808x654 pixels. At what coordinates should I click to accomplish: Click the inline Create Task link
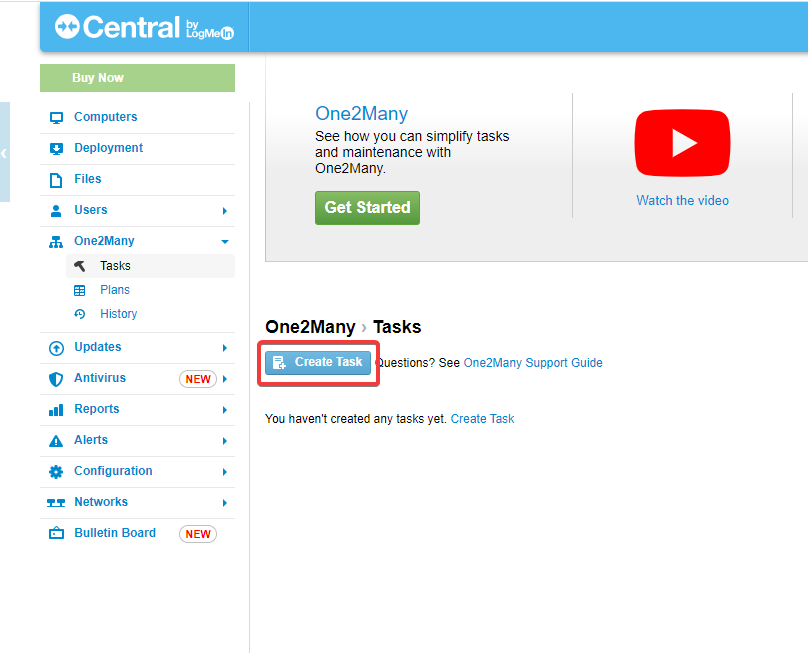click(482, 419)
